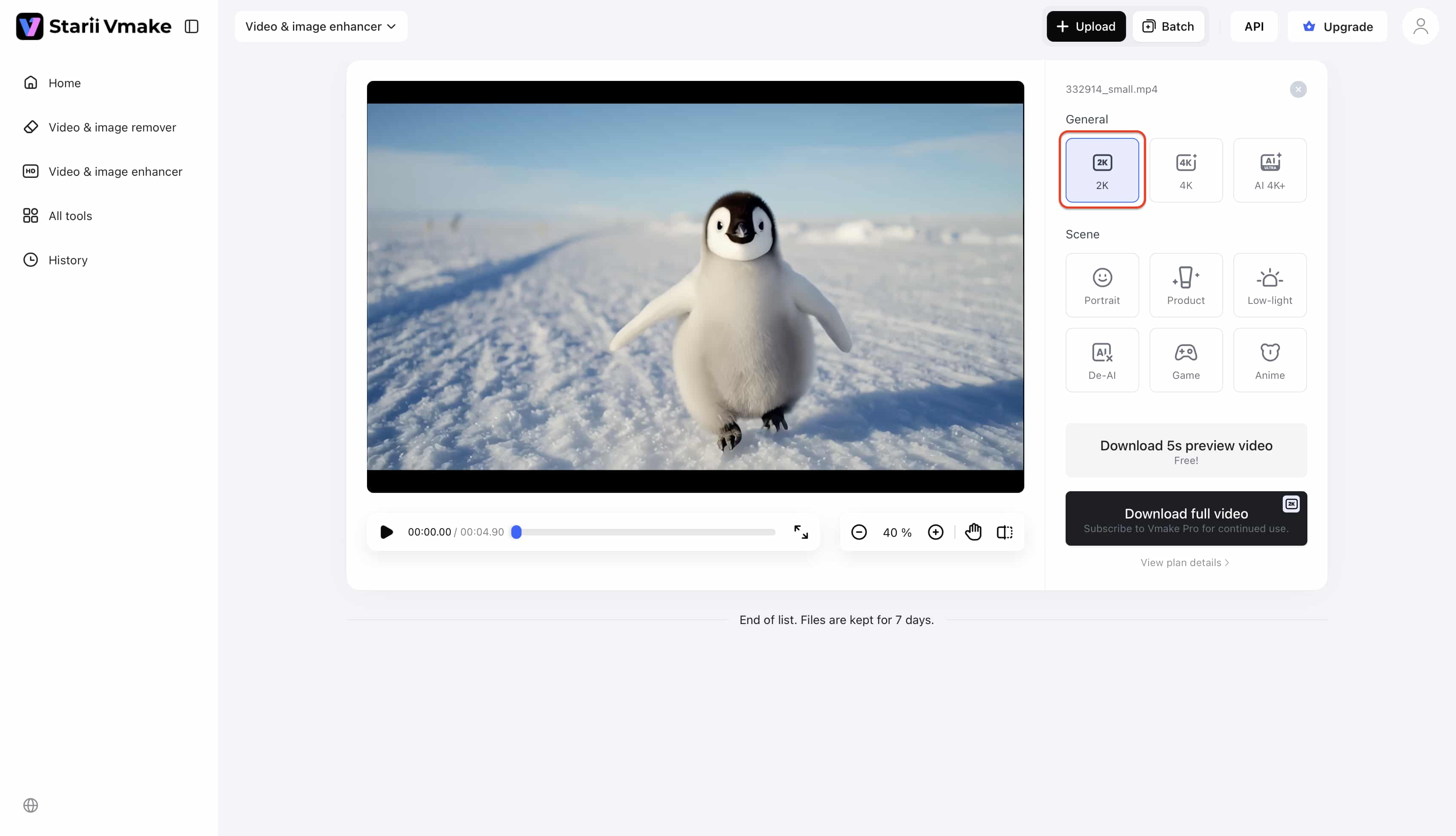Play the penguin video
The image size is (1456, 836).
(387, 532)
